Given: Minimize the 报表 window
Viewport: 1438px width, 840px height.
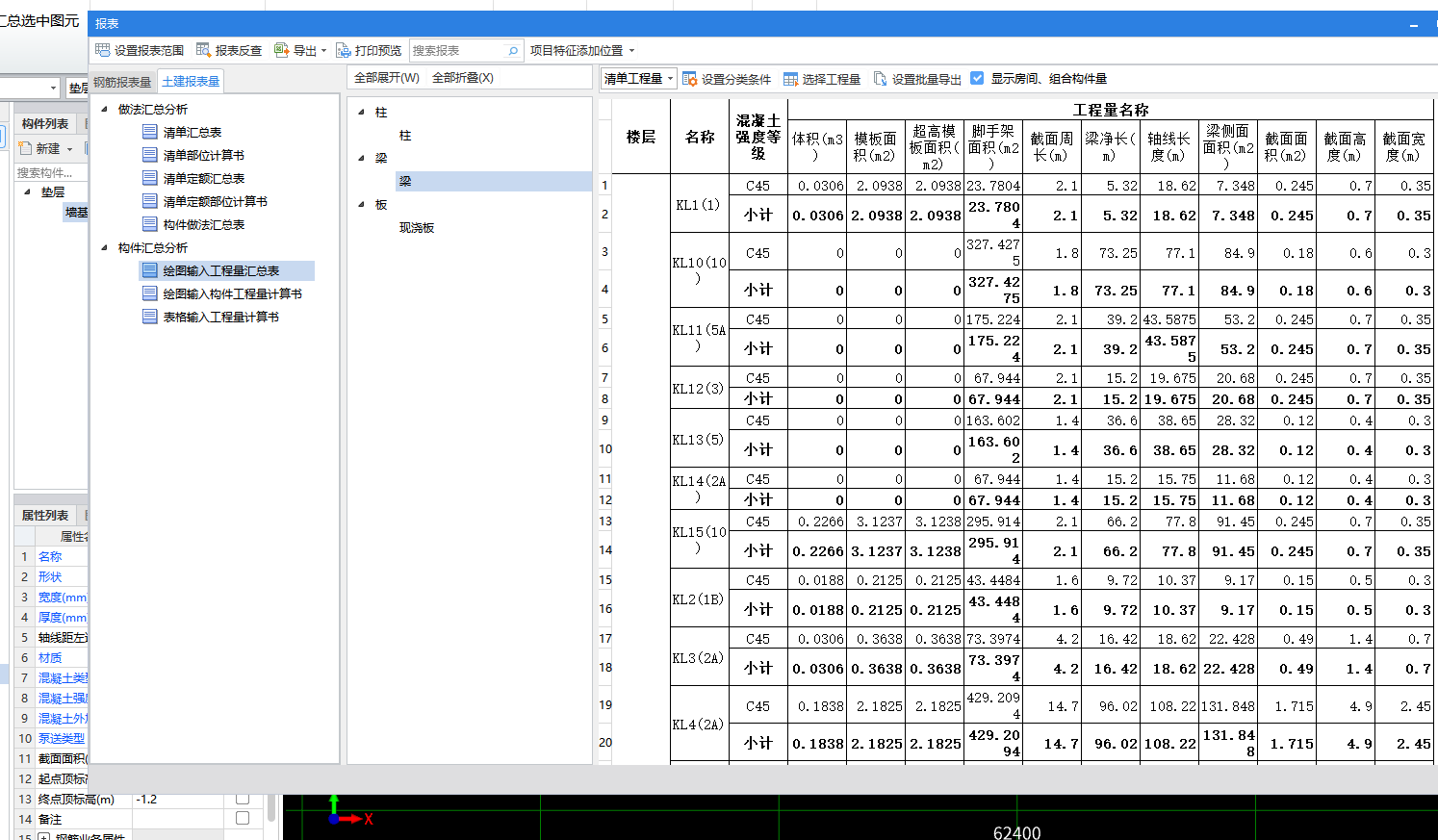Looking at the screenshot, I should click(1414, 24).
